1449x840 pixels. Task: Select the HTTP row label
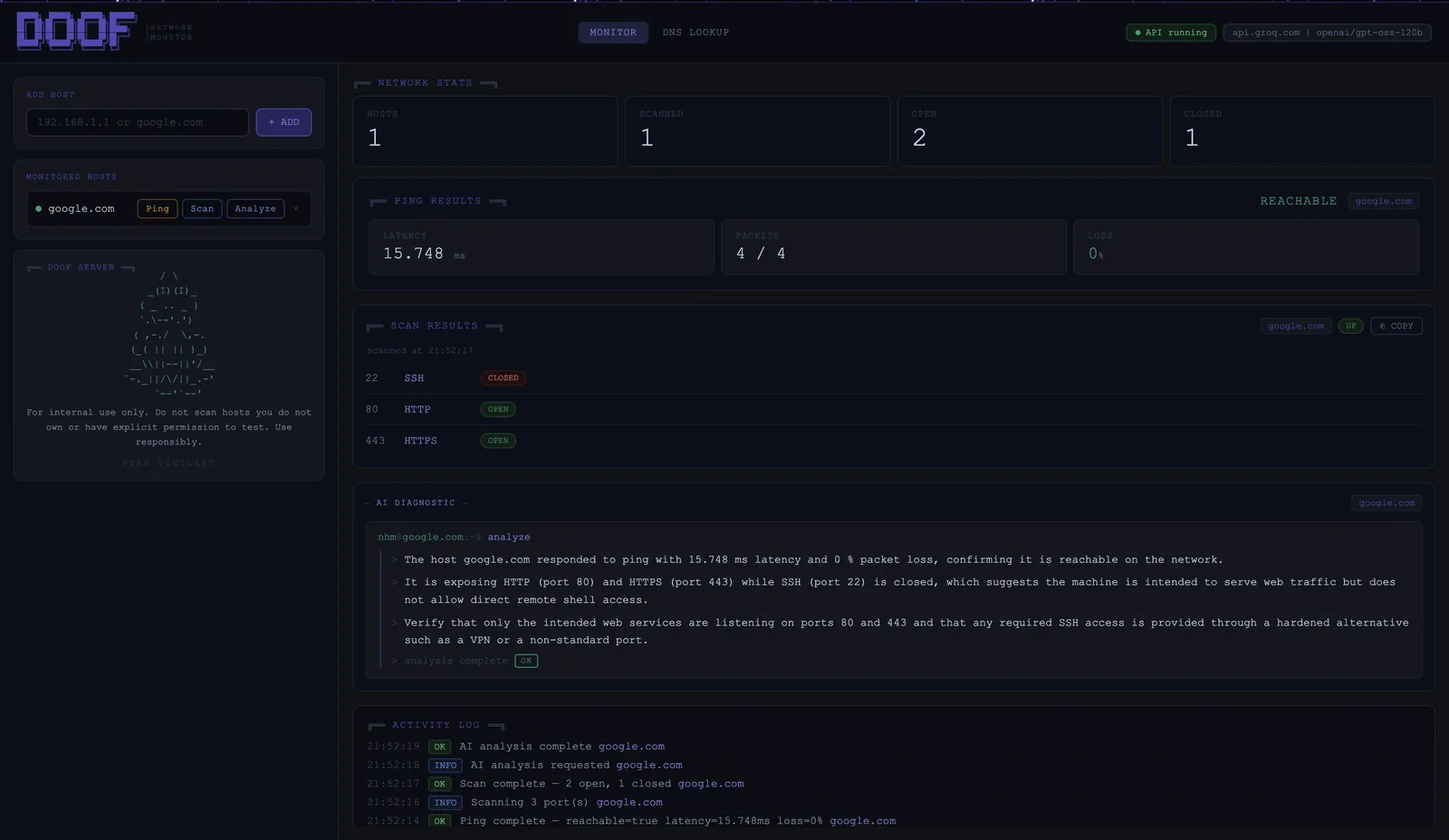(417, 409)
